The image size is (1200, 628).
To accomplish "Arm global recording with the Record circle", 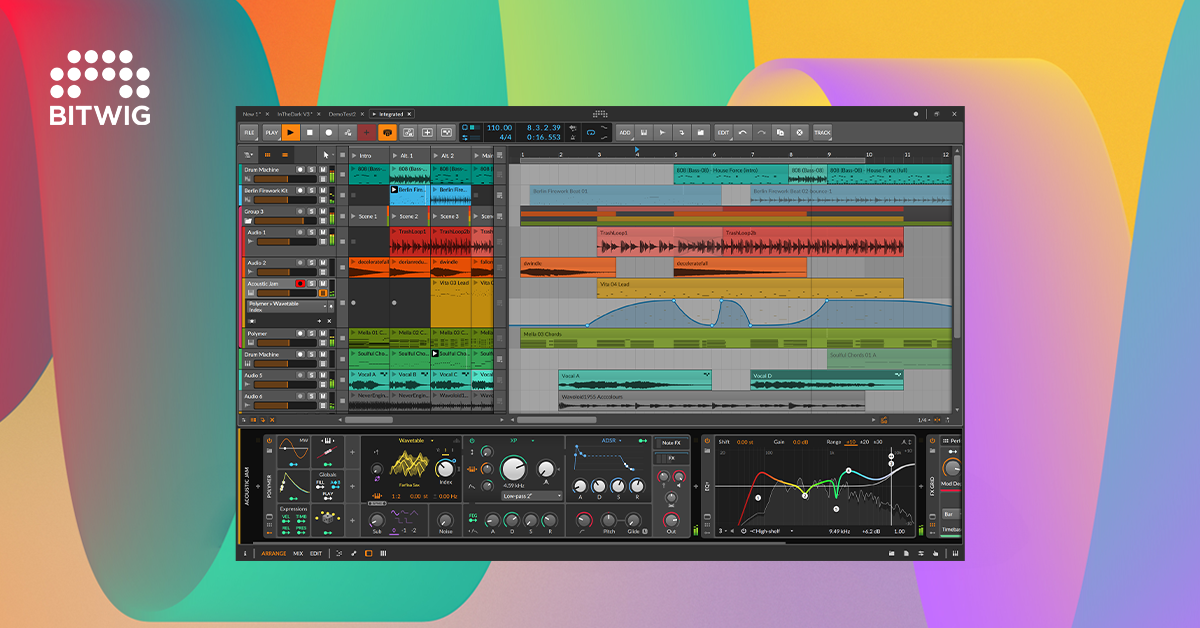I will click(x=328, y=132).
